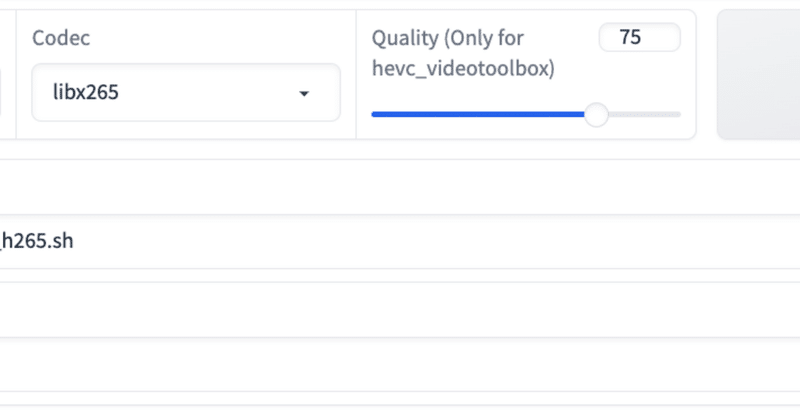Image resolution: width=800 pixels, height=419 pixels.
Task: Click the blank area right of the h265.sh text
Action: coord(434,241)
